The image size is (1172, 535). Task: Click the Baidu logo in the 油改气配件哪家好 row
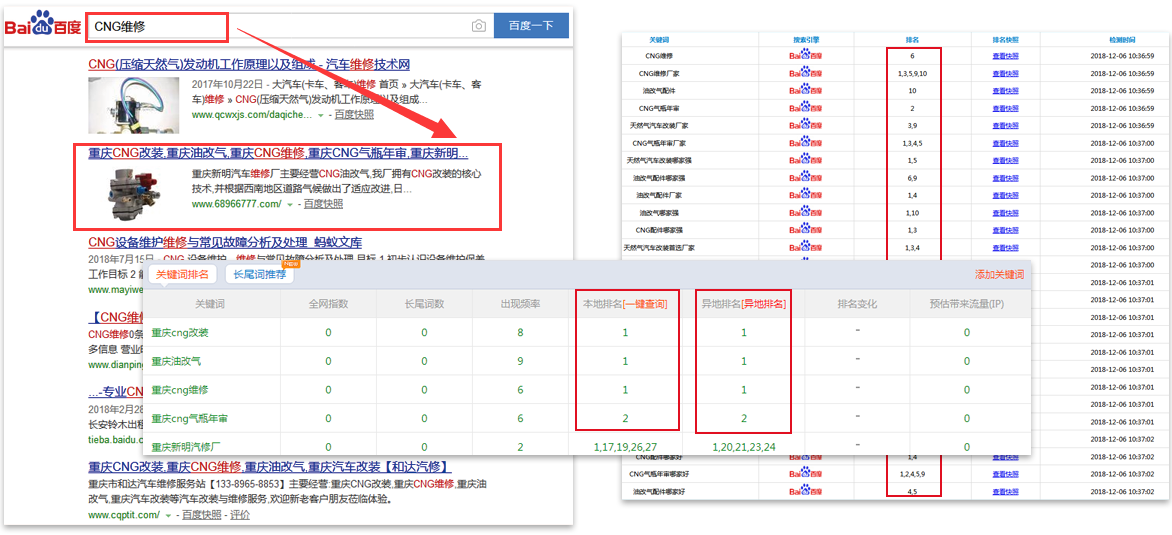coord(806,492)
